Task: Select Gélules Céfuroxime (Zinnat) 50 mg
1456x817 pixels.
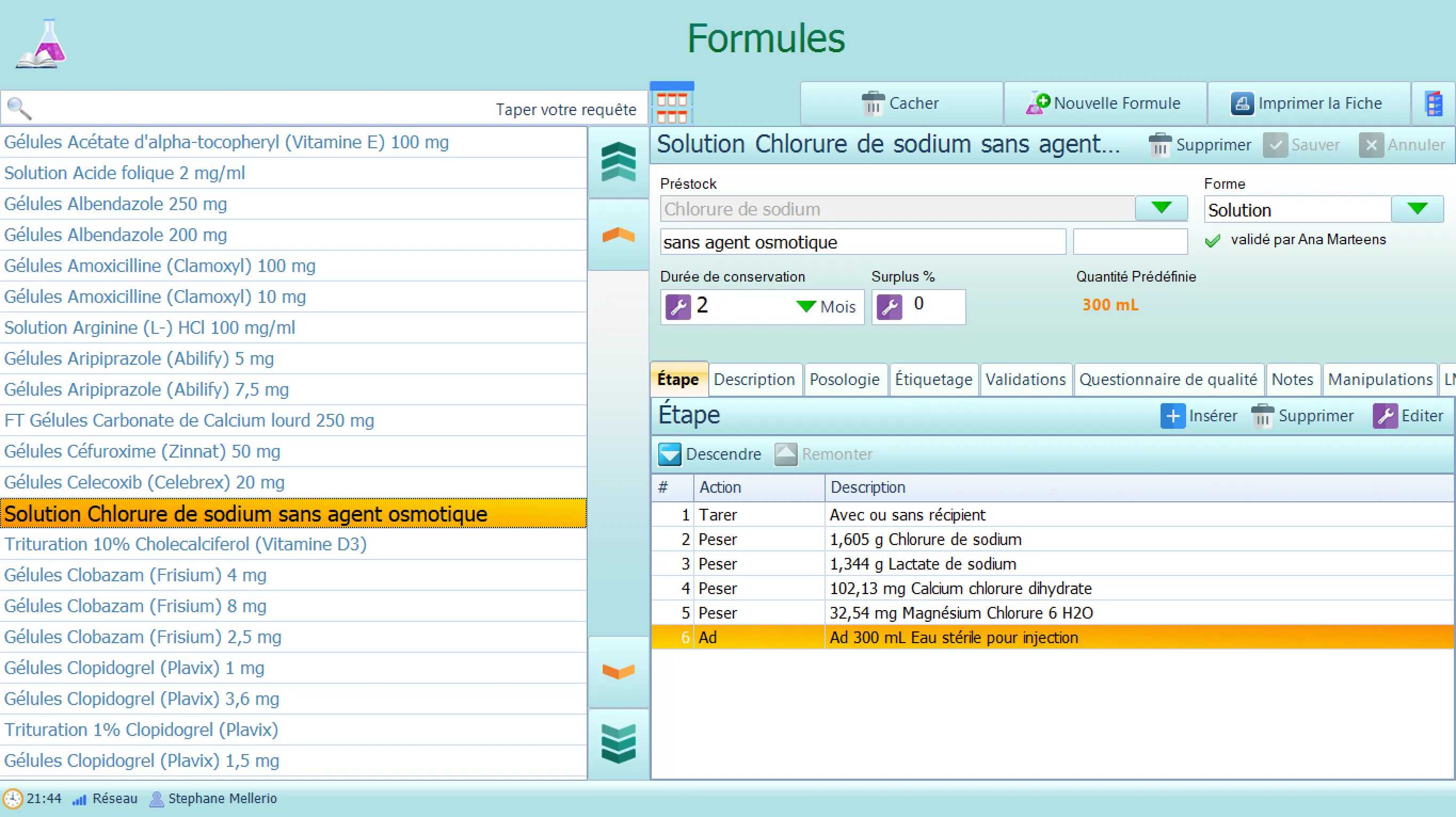Action: coord(293,452)
